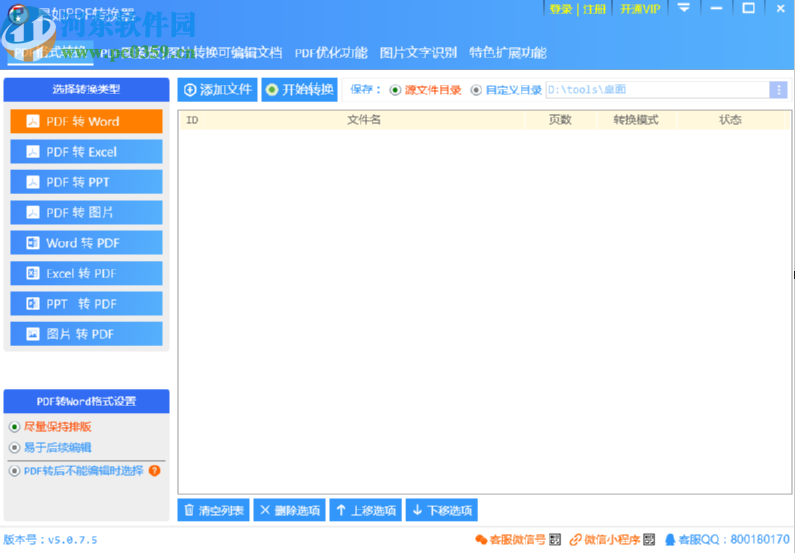
Task: Select Word 转 PDF conversion type
Action: click(x=86, y=243)
